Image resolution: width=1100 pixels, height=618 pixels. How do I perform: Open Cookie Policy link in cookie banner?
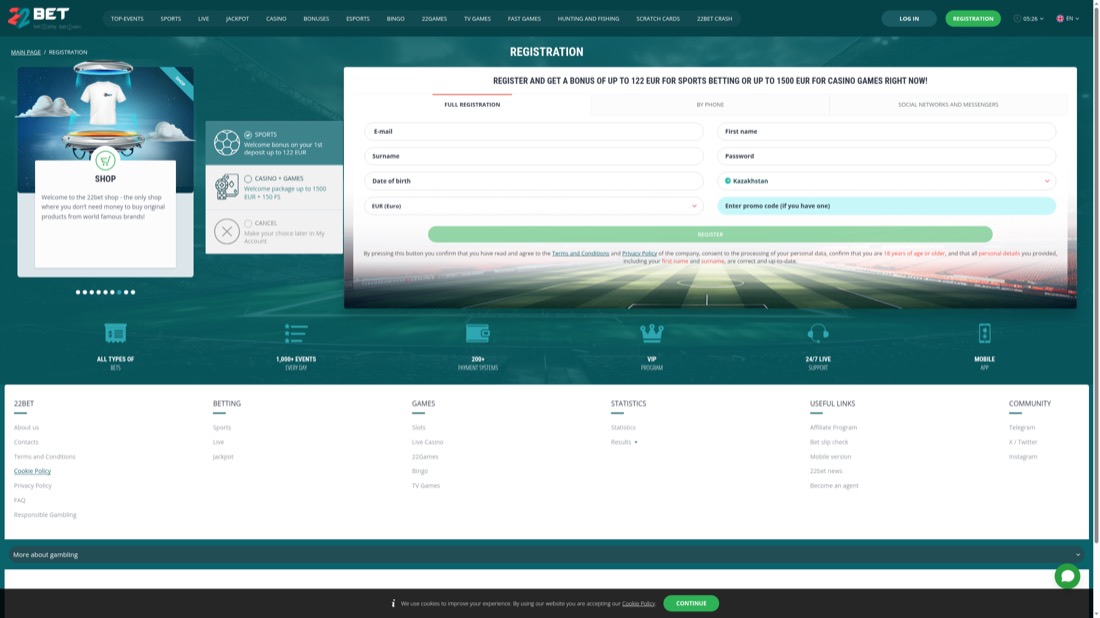(x=638, y=603)
